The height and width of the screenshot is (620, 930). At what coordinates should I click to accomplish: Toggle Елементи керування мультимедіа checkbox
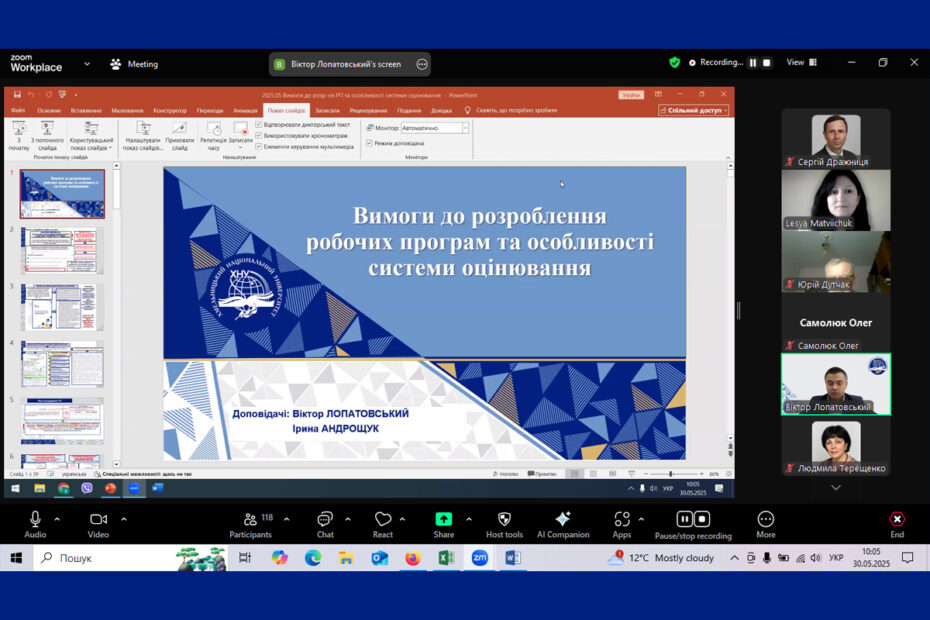(259, 146)
